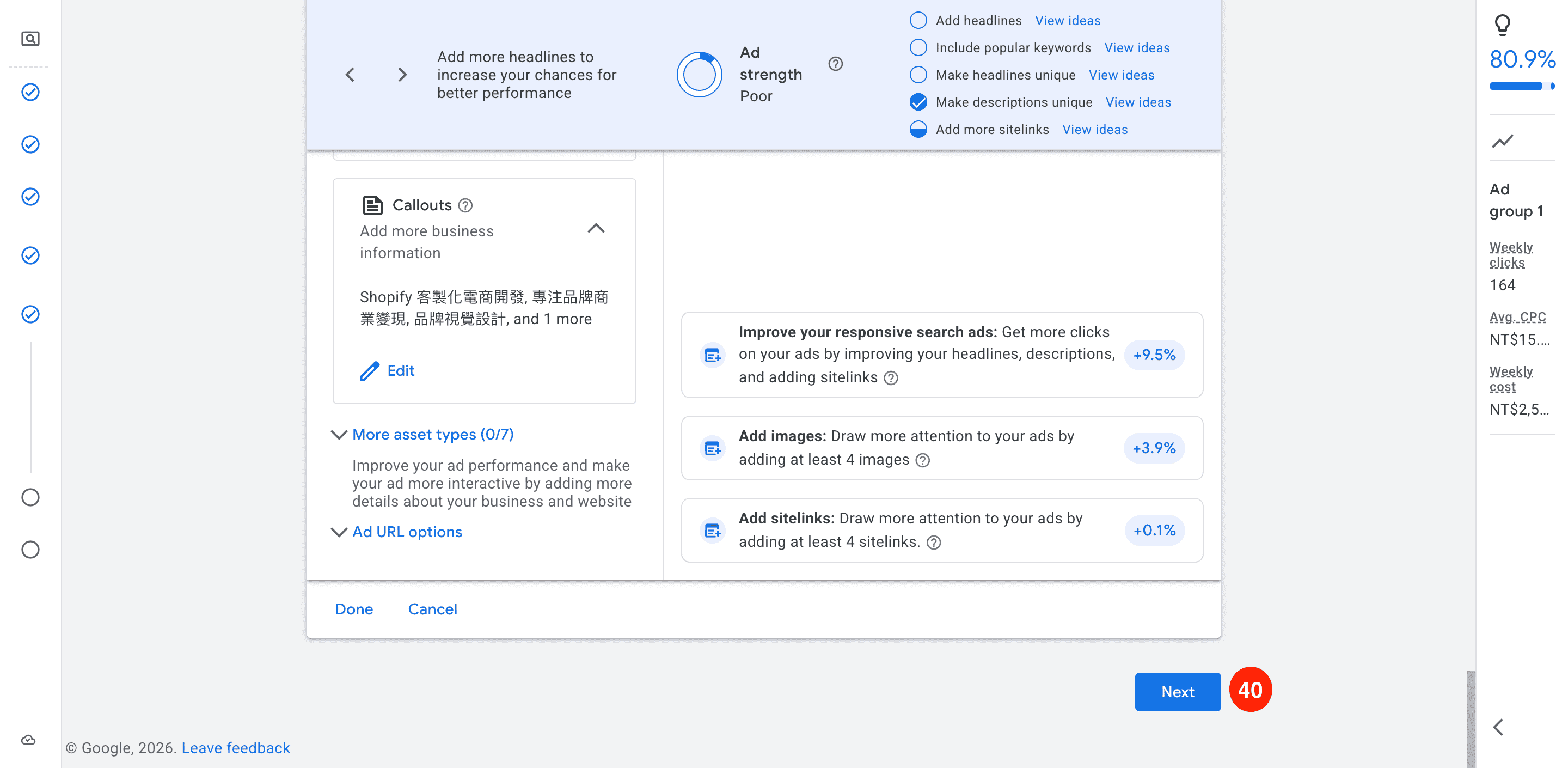Viewport: 1568px width, 768px height.
Task: Open Leave feedback link
Action: (x=236, y=748)
